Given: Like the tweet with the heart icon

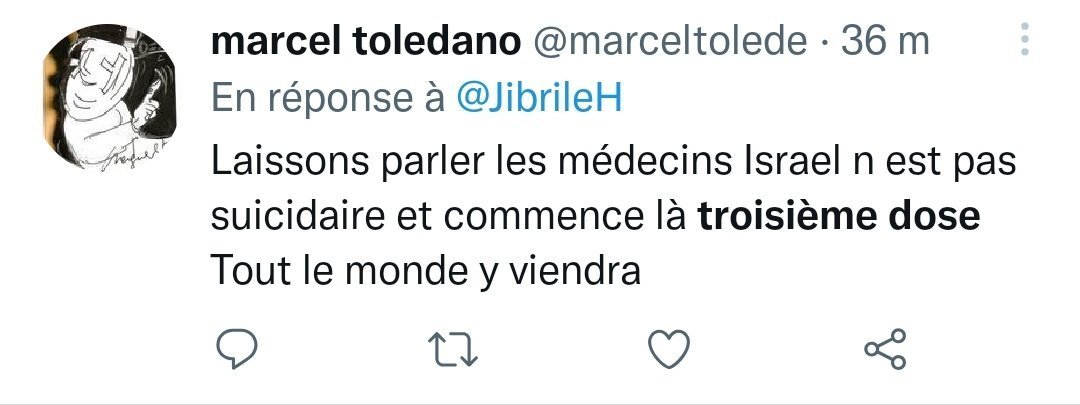Looking at the screenshot, I should coord(669,349).
